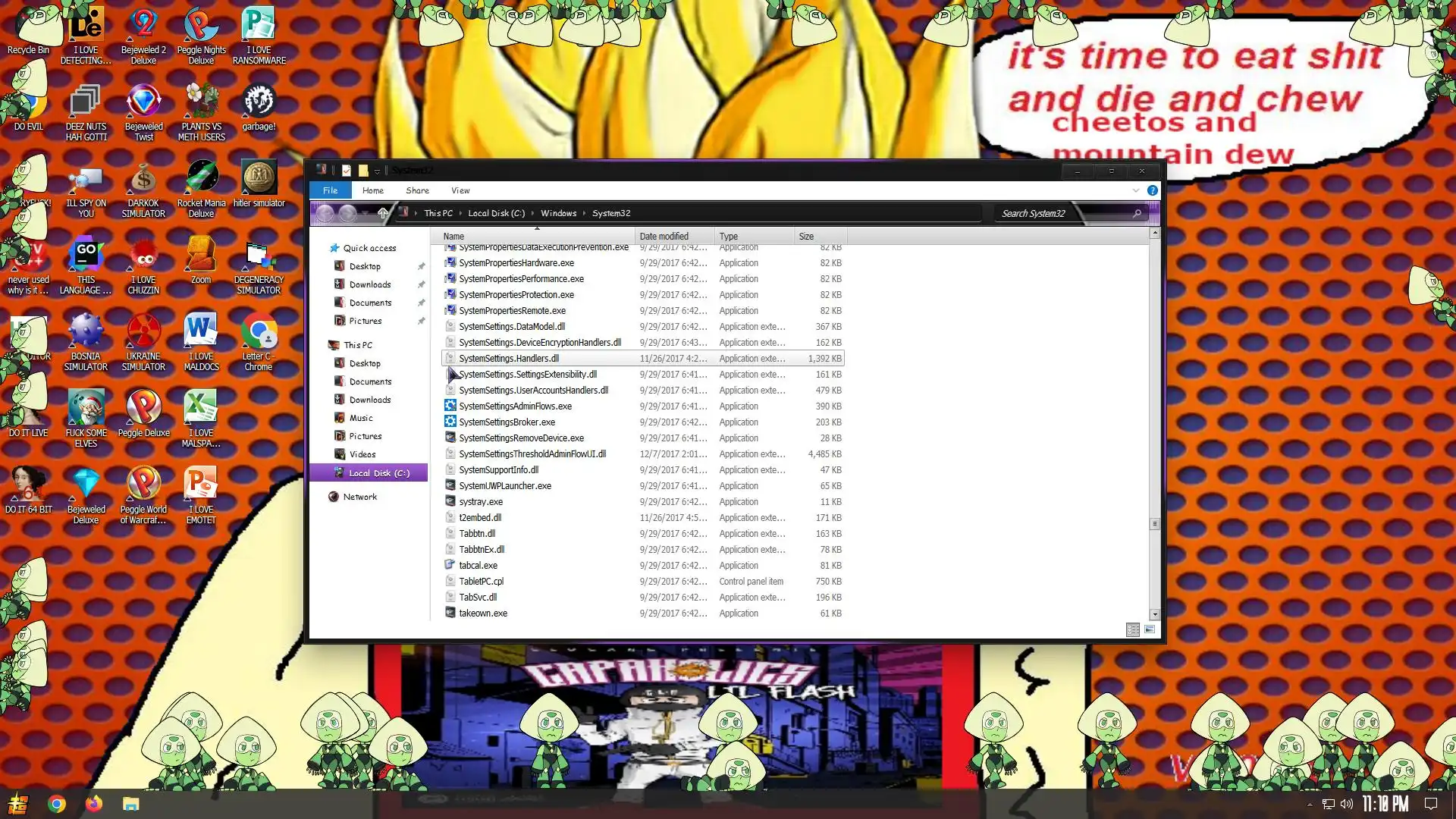Click the Up one level arrow

pyautogui.click(x=383, y=214)
